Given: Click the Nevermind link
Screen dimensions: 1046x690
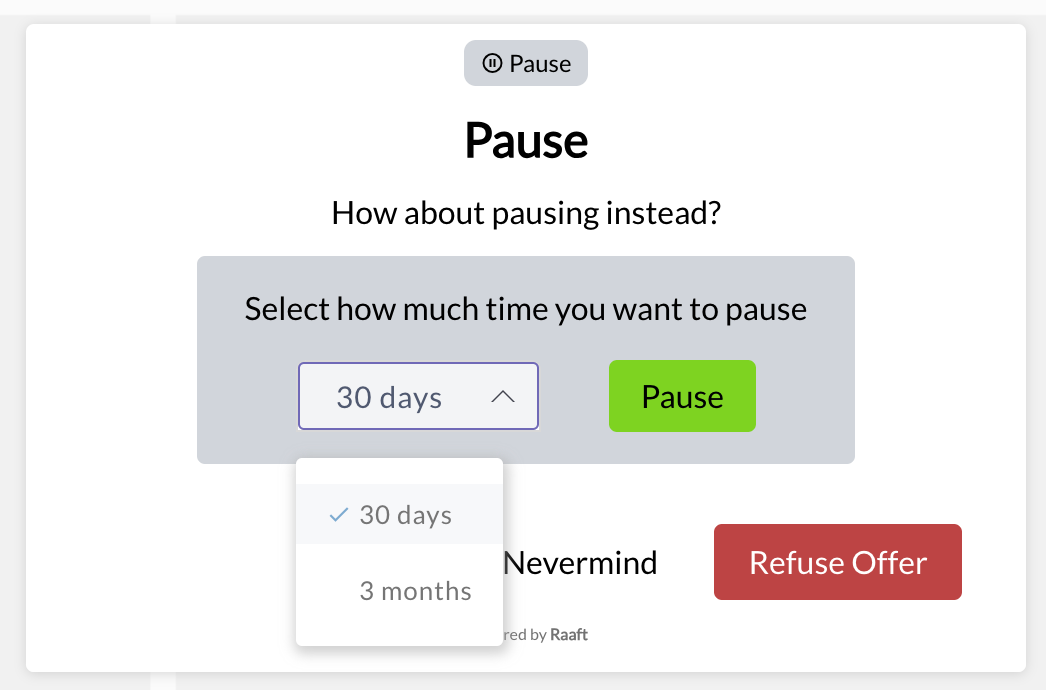Looking at the screenshot, I should click(x=580, y=563).
